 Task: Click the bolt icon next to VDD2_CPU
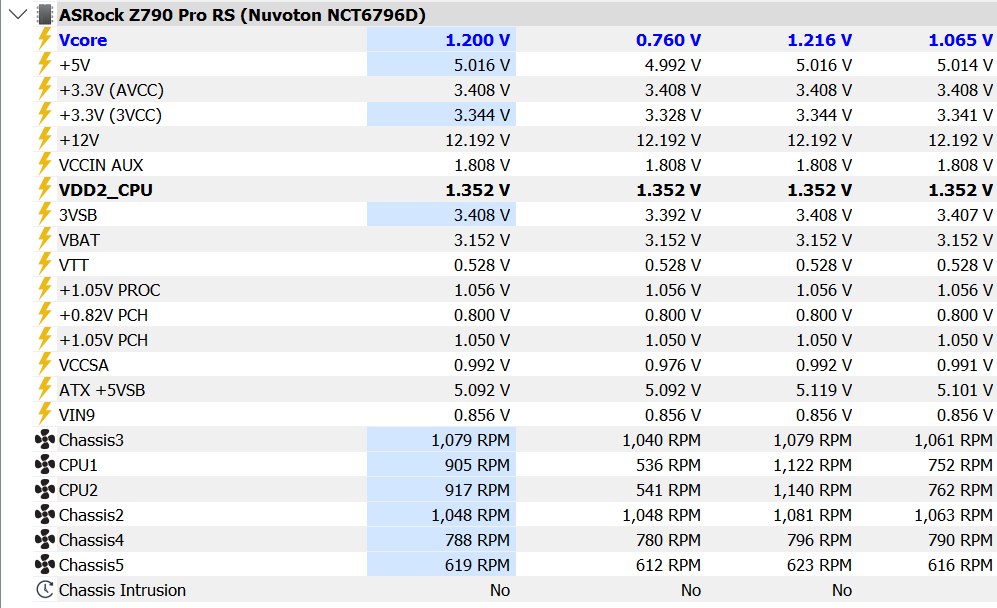44,190
